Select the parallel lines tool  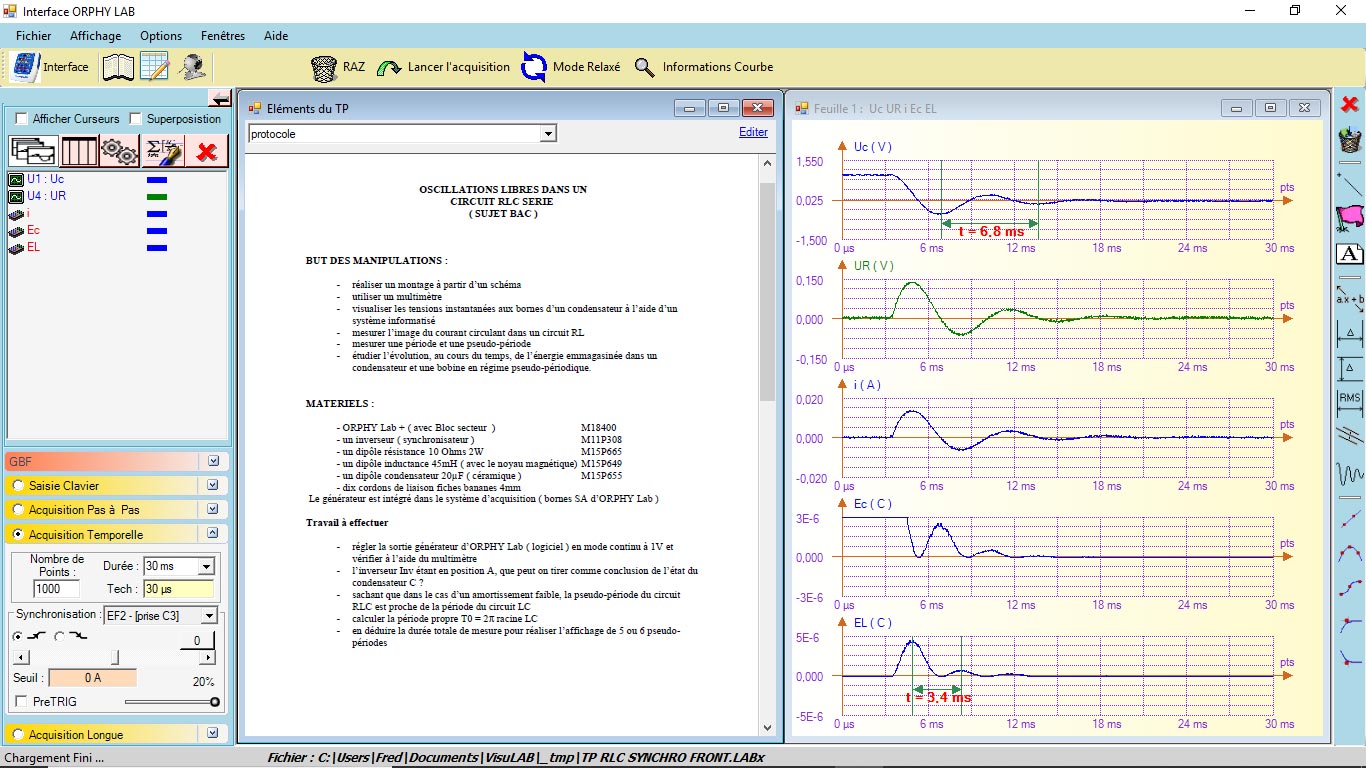[x=1350, y=435]
